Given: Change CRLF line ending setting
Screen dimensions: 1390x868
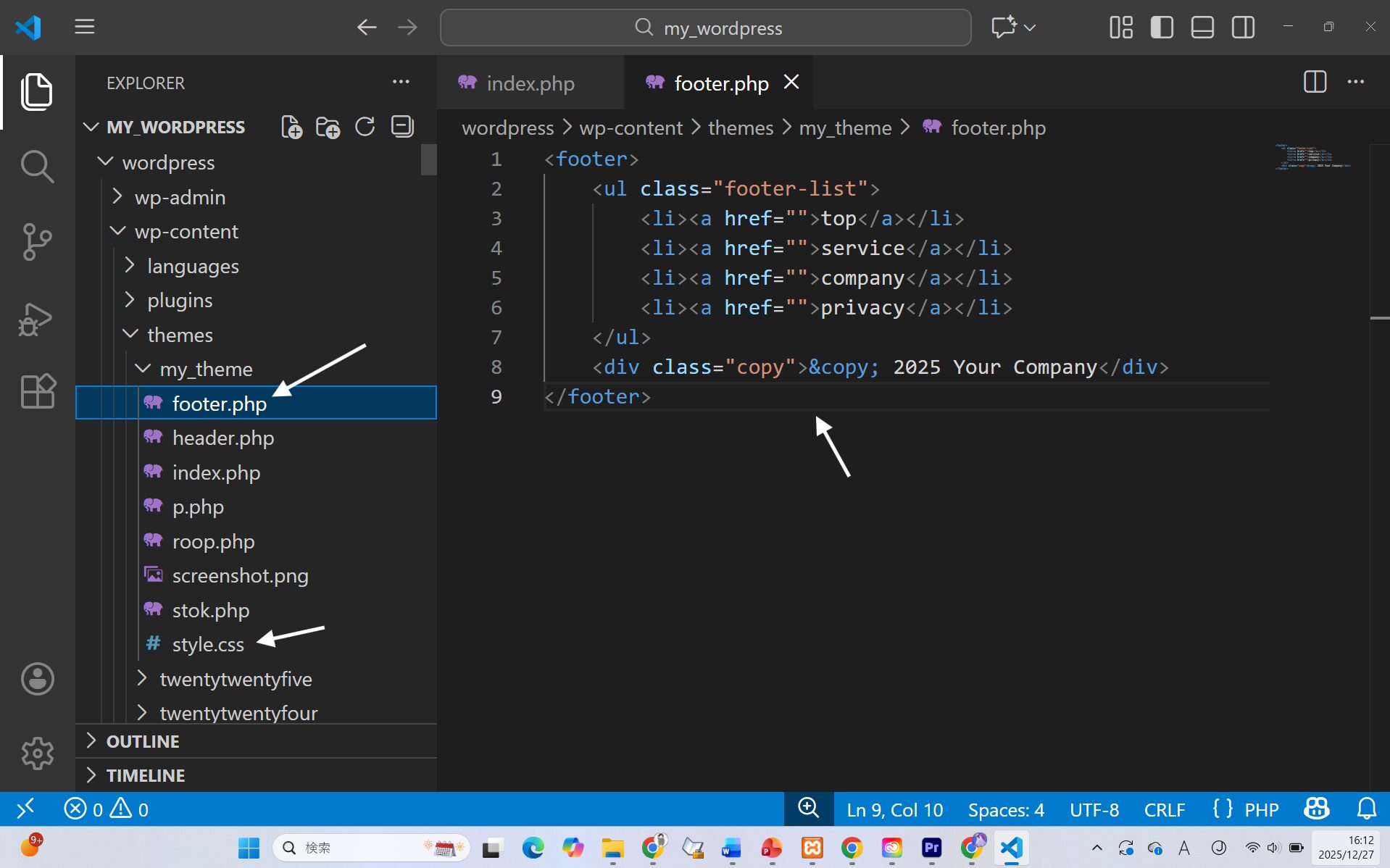Looking at the screenshot, I should click(x=1164, y=809).
